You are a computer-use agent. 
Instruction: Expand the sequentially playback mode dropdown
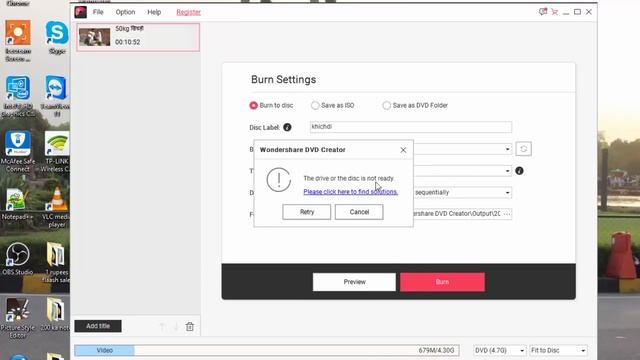click(507, 193)
